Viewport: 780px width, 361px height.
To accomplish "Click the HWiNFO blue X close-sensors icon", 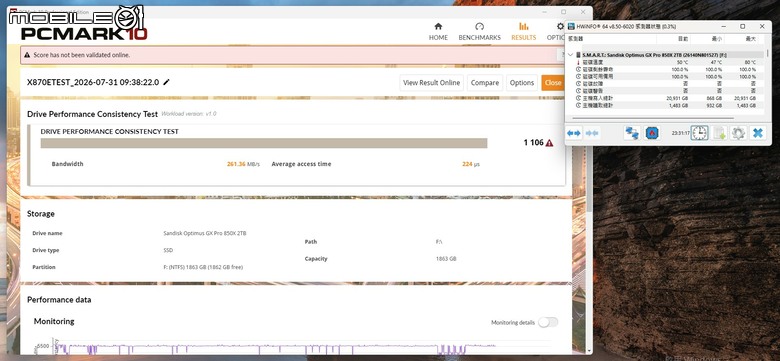I will [758, 133].
